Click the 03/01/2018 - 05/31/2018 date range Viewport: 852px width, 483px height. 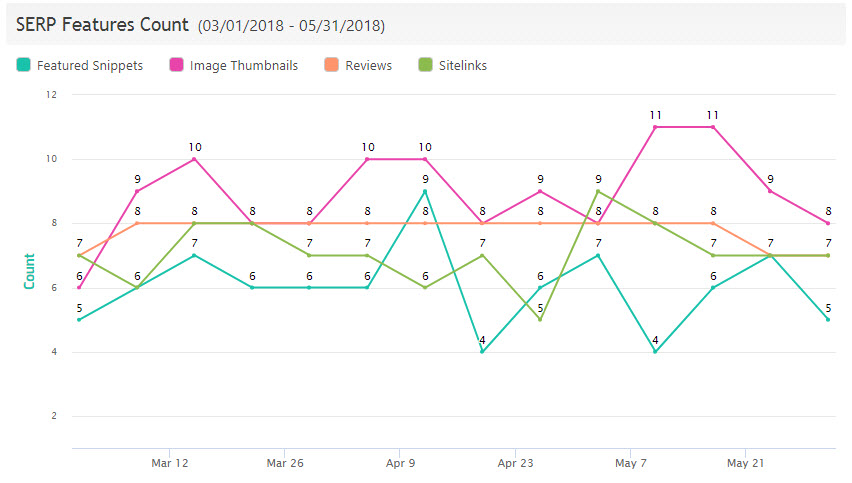(x=291, y=23)
